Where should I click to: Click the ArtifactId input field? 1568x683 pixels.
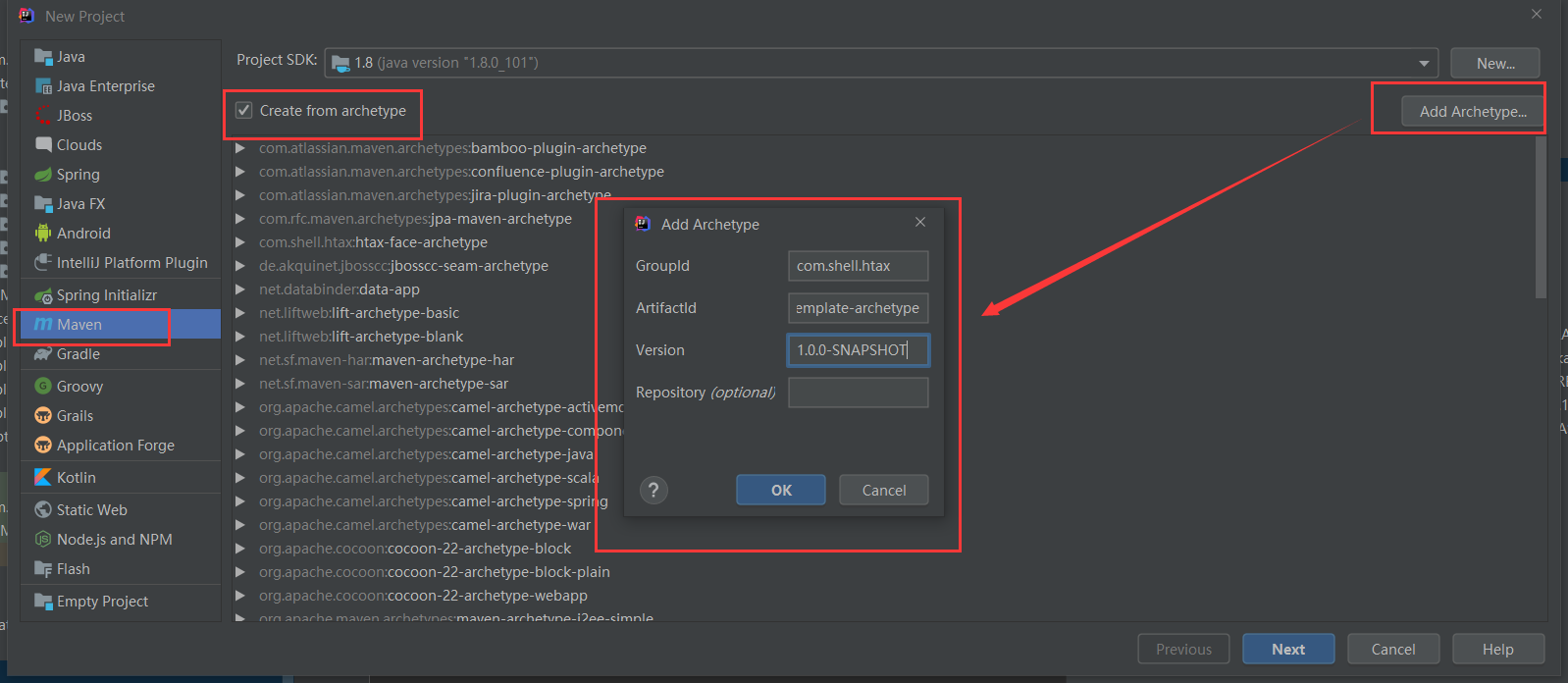859,308
